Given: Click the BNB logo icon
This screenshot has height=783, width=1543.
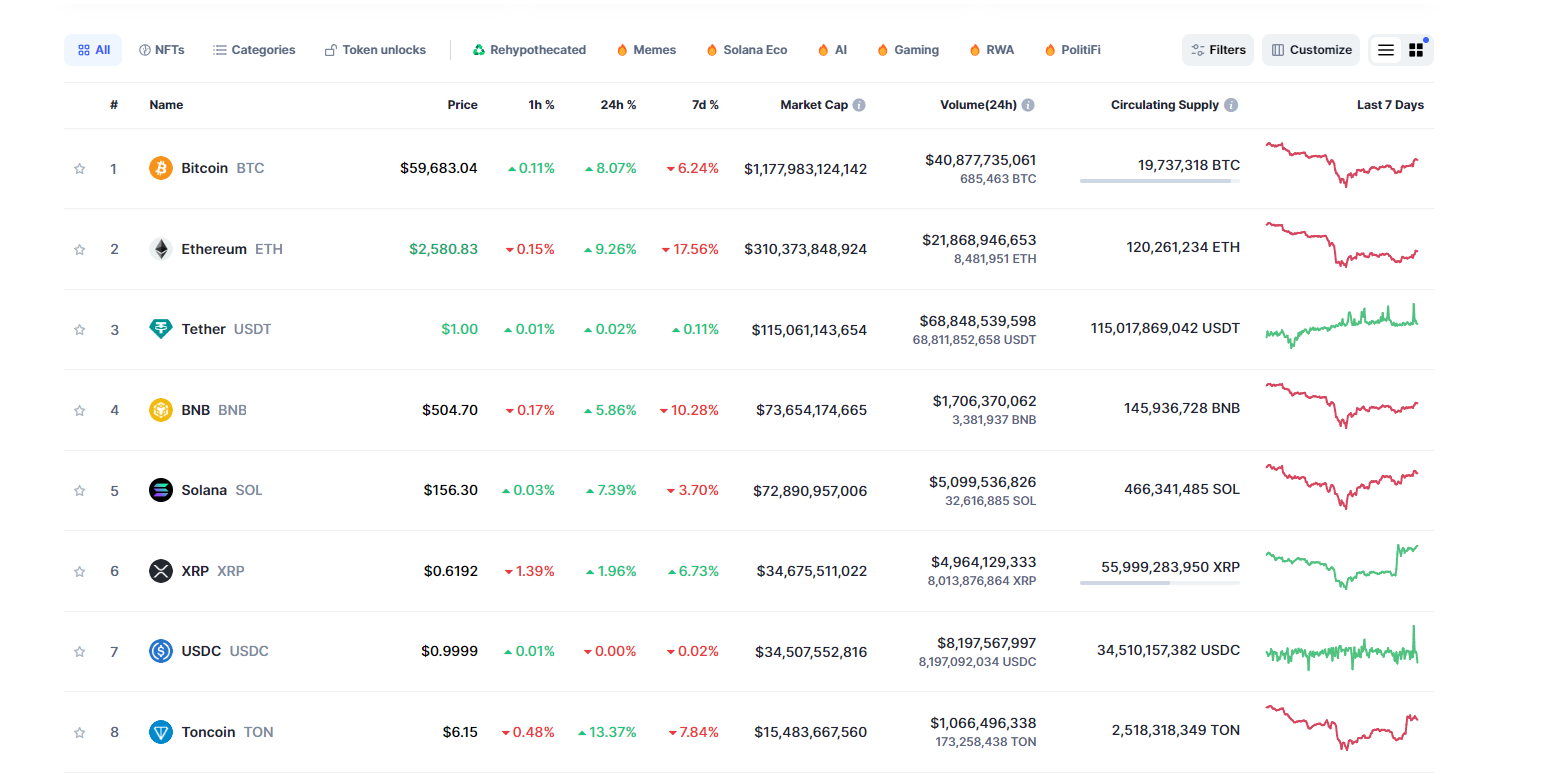Looking at the screenshot, I should point(161,410).
